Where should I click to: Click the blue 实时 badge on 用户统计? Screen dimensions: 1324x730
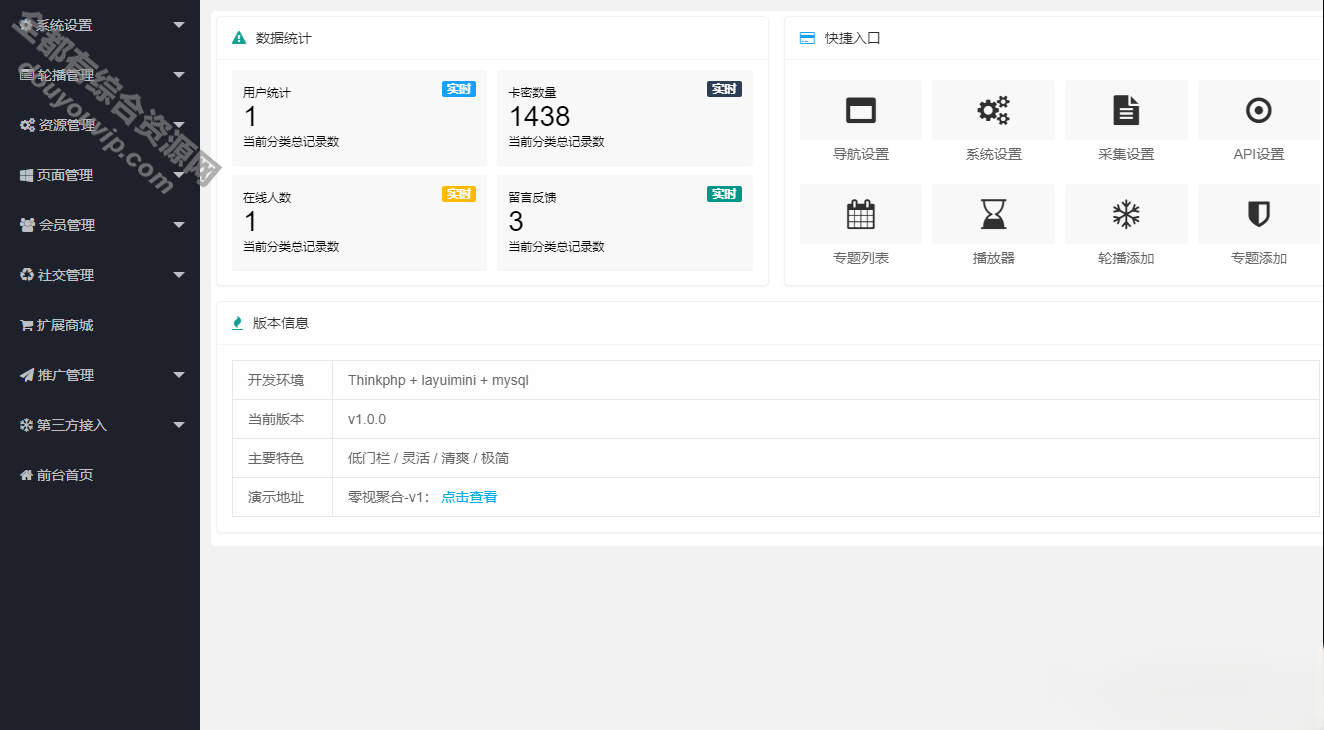(459, 89)
